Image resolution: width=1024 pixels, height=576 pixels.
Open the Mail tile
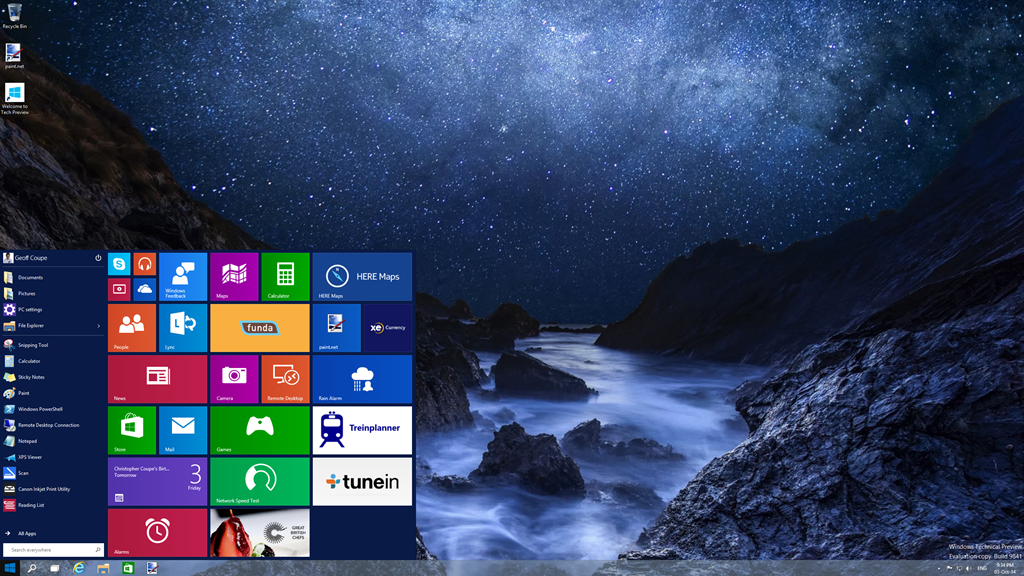pos(183,430)
